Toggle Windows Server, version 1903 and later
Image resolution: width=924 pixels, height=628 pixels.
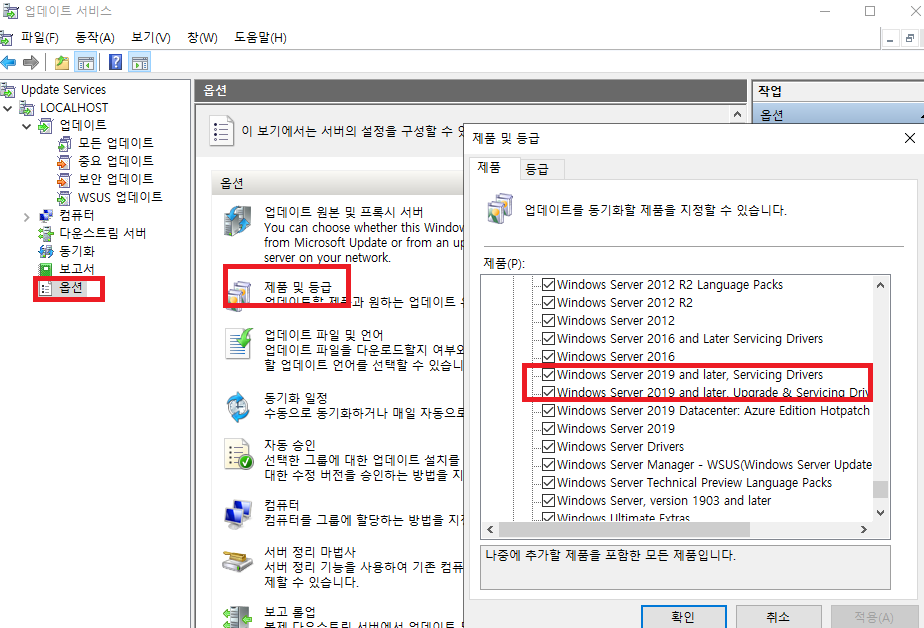(549, 501)
